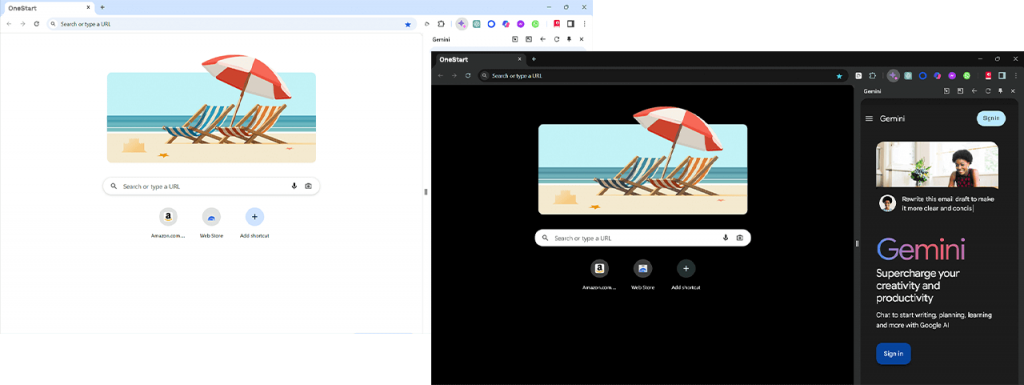Image resolution: width=1024 pixels, height=385 pixels.
Task: Open the Amazon.com shortcut in the dark window
Action: coord(600,274)
